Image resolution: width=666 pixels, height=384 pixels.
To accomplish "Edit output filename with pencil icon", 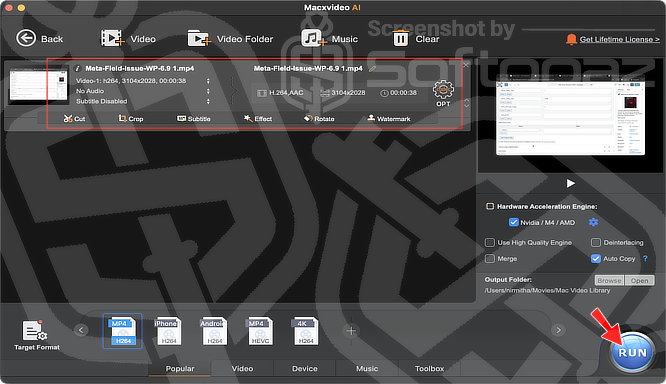I will [372, 68].
